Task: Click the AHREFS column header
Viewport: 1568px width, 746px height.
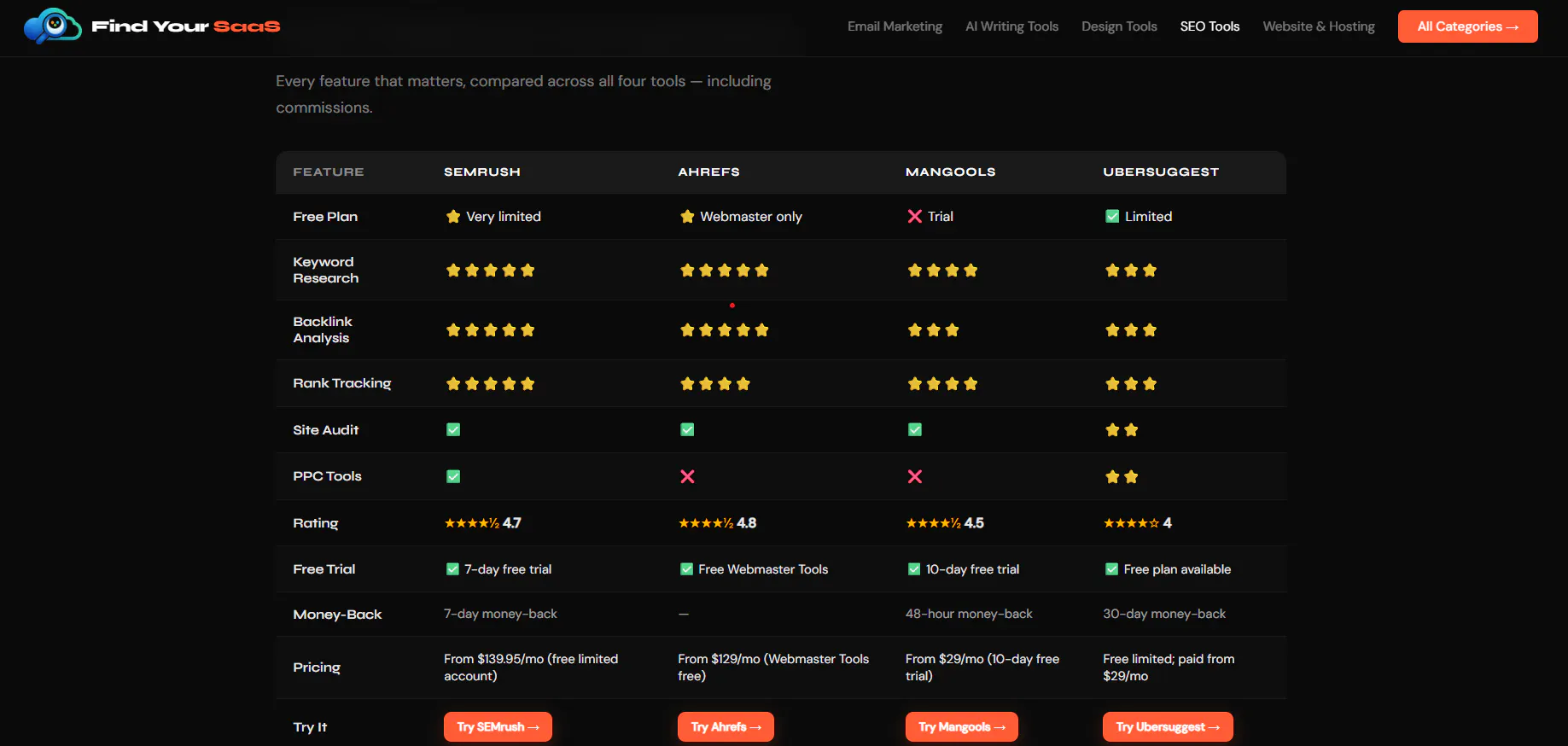Action: [708, 172]
